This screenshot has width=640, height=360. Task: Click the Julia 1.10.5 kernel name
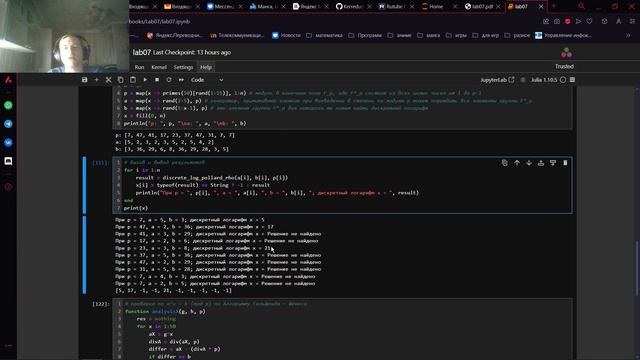pos(544,80)
